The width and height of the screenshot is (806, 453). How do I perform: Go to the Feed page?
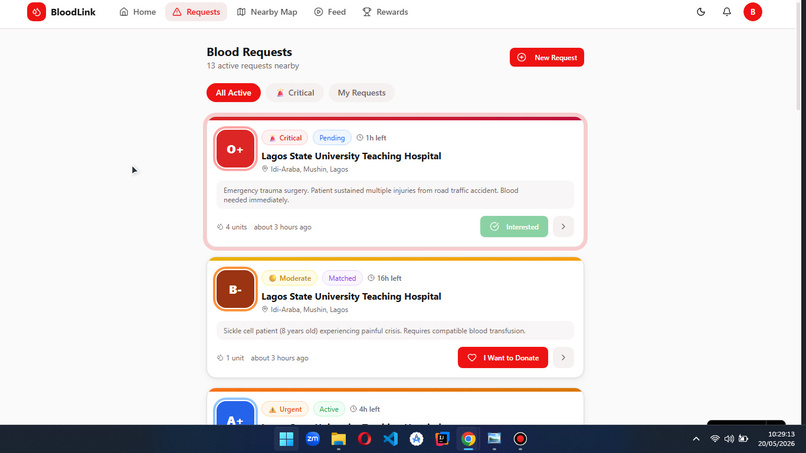coord(330,12)
